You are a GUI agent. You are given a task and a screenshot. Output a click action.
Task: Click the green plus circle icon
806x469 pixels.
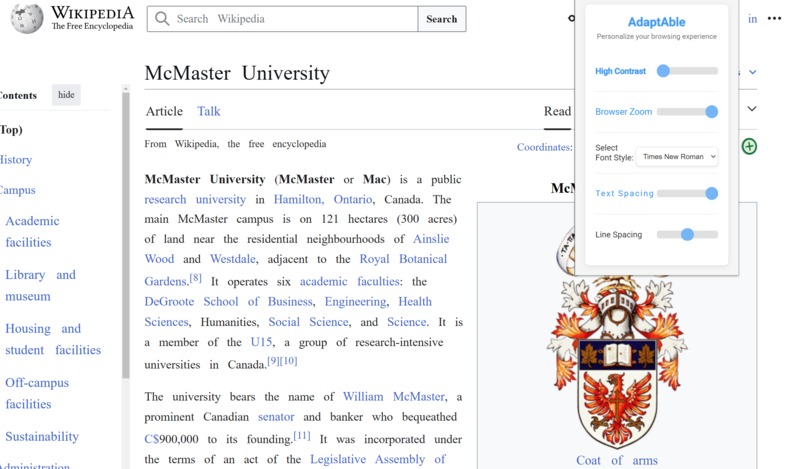point(749,147)
